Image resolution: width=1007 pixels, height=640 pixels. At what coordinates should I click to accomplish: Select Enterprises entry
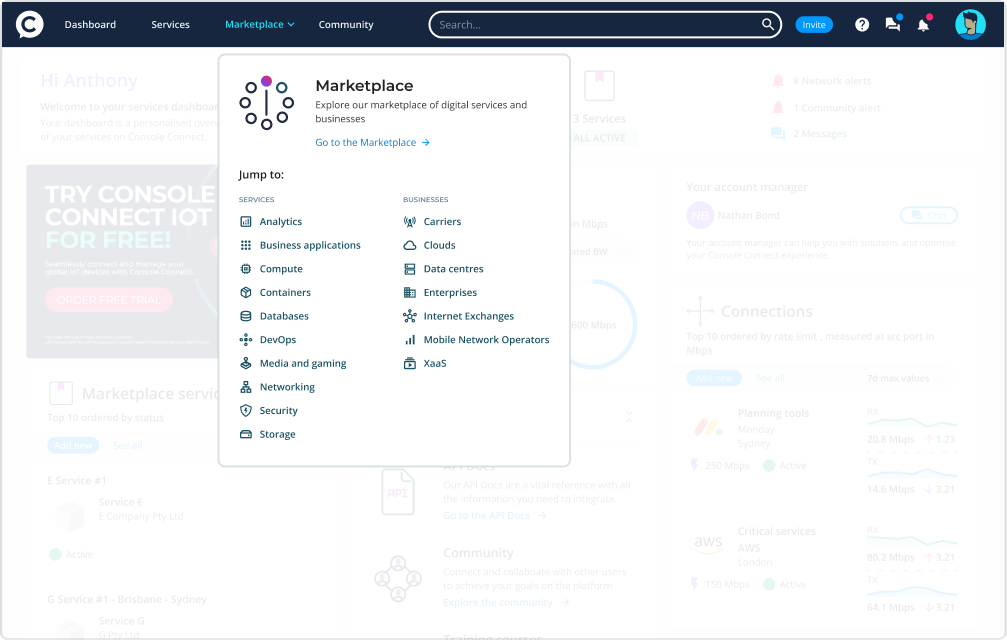(x=450, y=292)
